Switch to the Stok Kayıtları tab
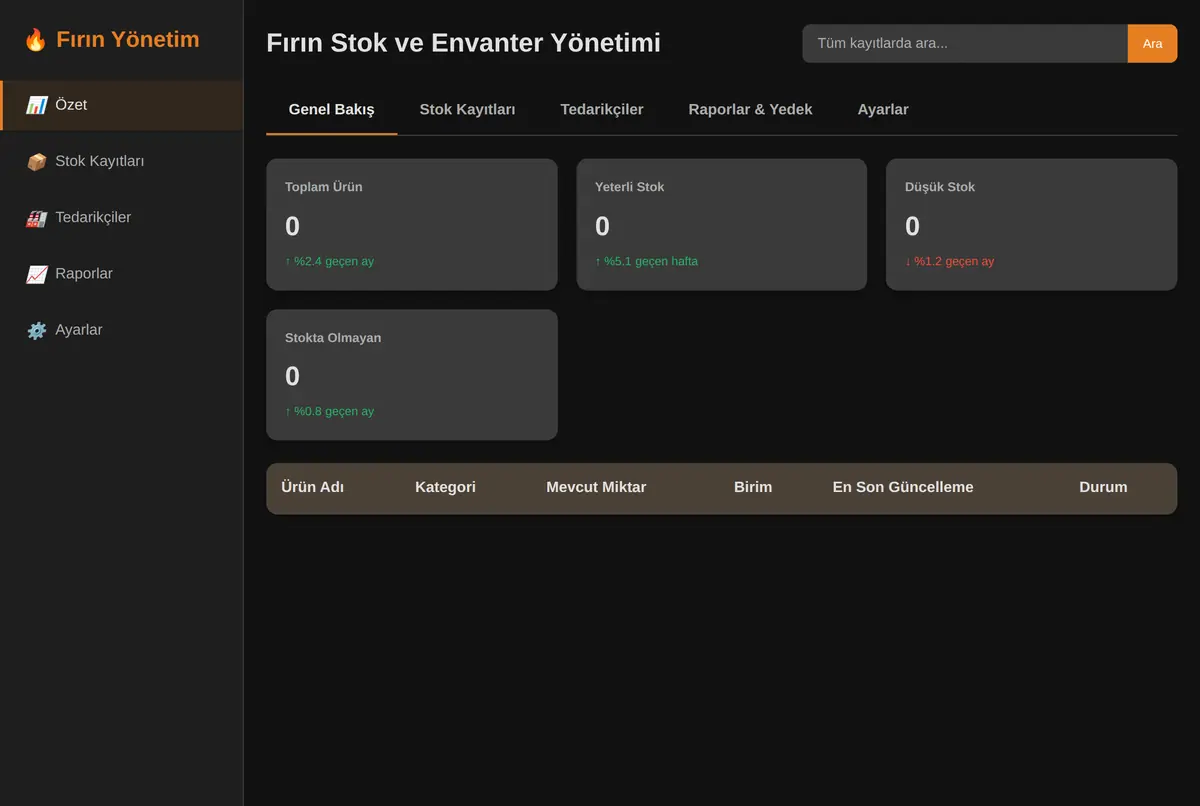This screenshot has height=806, width=1200. pyautogui.click(x=467, y=109)
